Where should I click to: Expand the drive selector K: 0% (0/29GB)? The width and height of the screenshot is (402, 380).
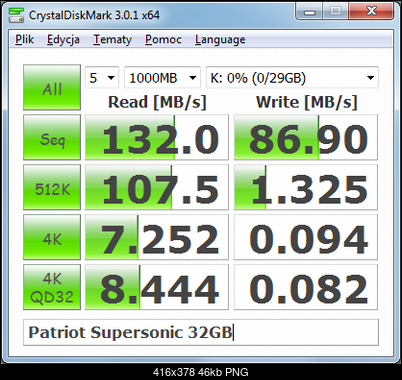click(x=292, y=78)
